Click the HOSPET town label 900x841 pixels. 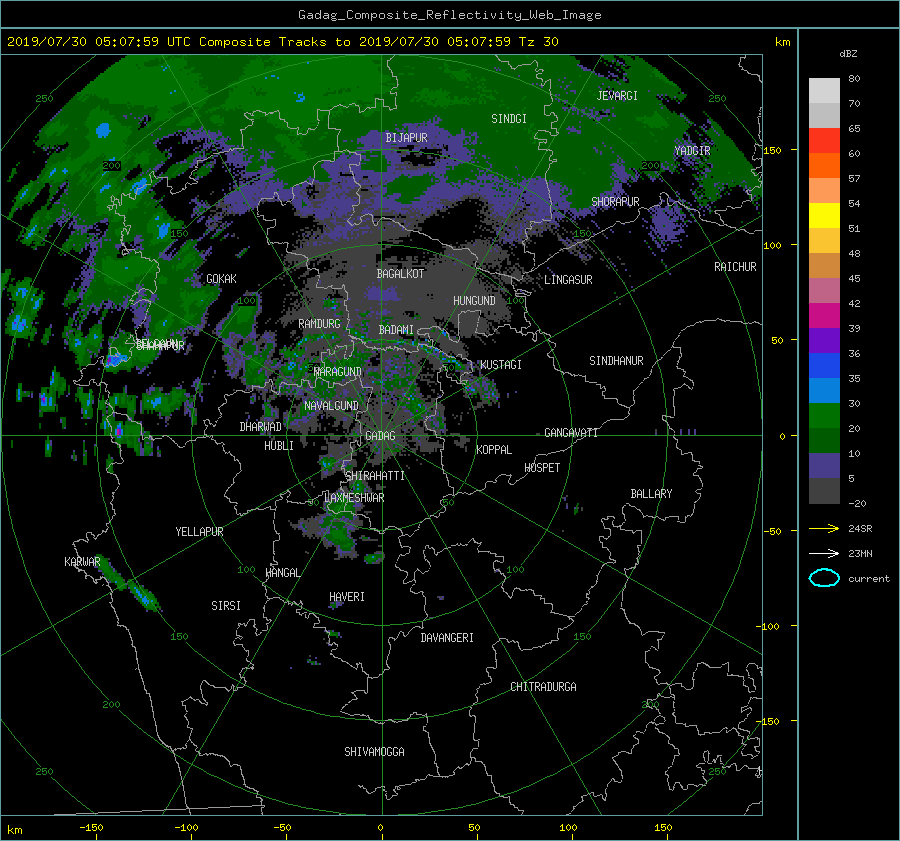(x=542, y=468)
